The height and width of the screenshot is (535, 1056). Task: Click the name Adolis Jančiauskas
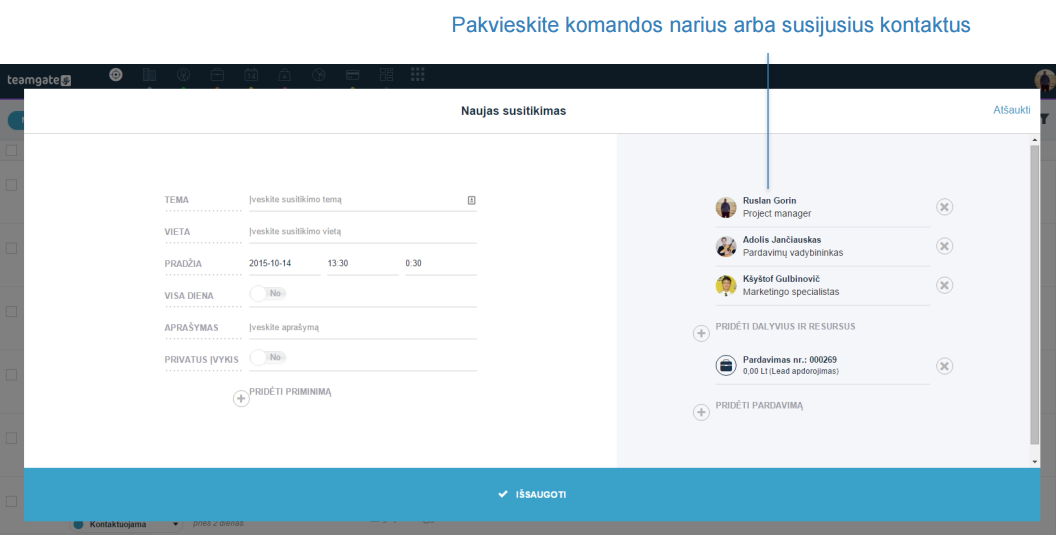(x=782, y=240)
